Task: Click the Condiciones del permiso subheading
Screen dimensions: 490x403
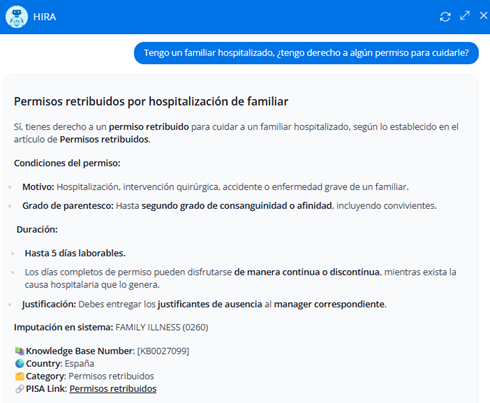Action: pyautogui.click(x=67, y=163)
